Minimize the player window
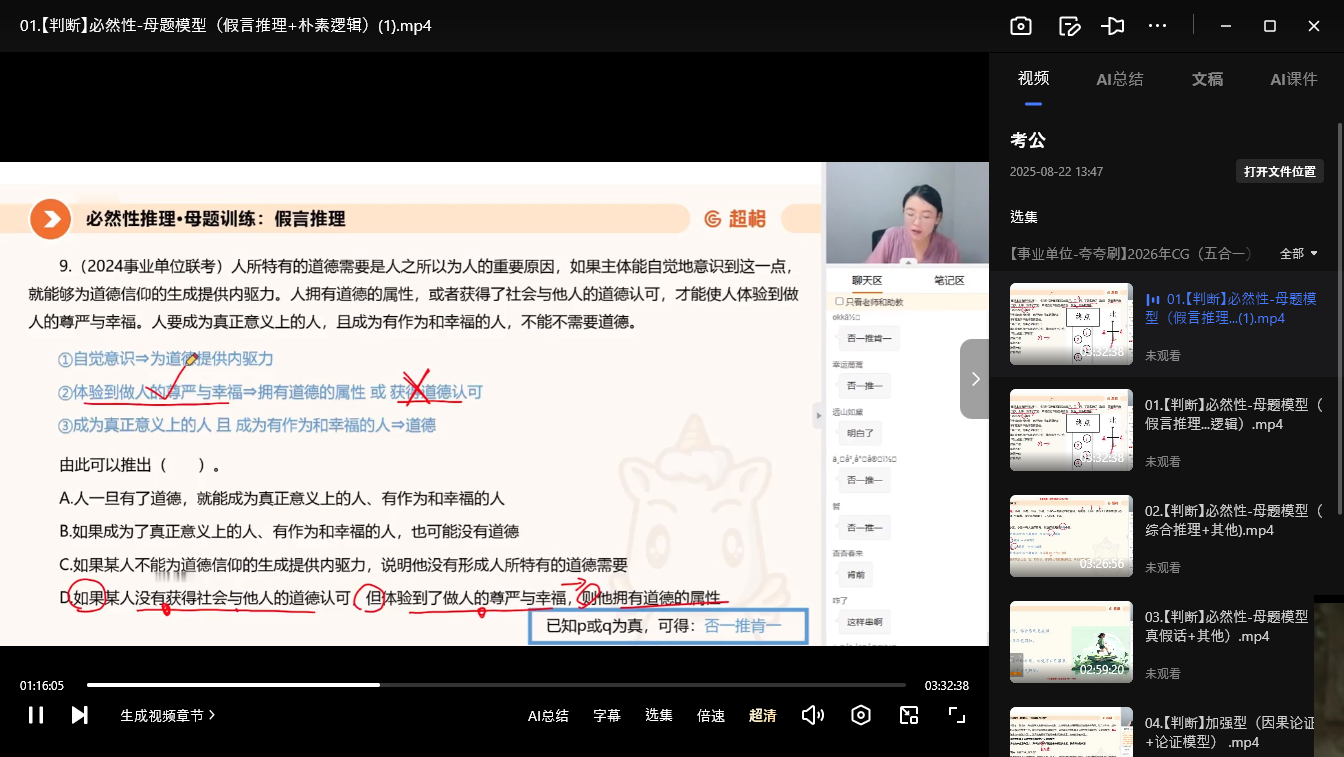 pyautogui.click(x=1226, y=26)
